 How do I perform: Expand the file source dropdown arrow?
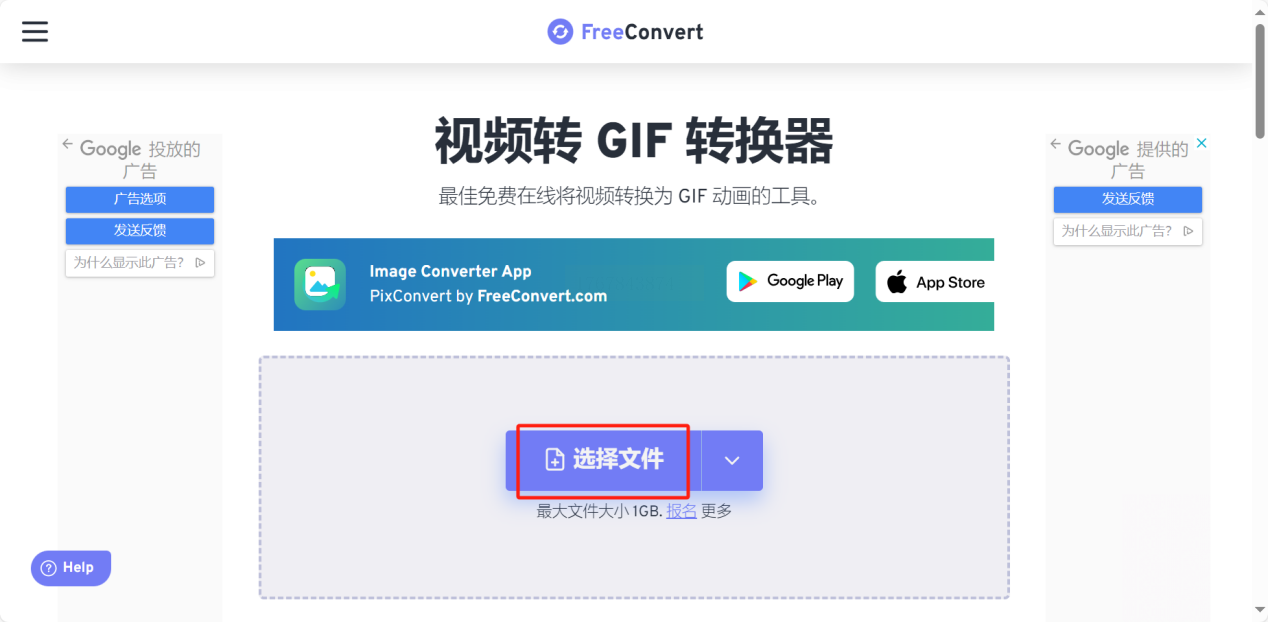732,460
